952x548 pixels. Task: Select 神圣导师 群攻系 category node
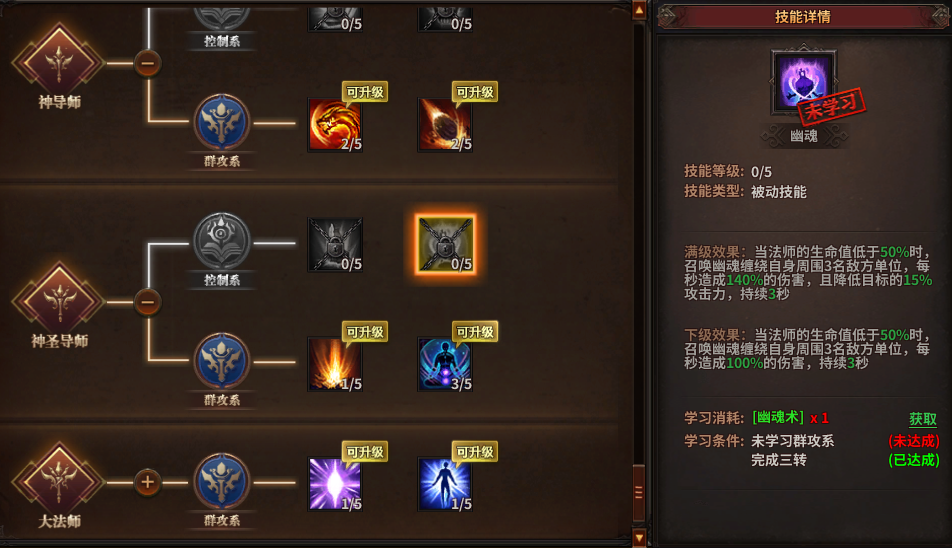coord(222,361)
